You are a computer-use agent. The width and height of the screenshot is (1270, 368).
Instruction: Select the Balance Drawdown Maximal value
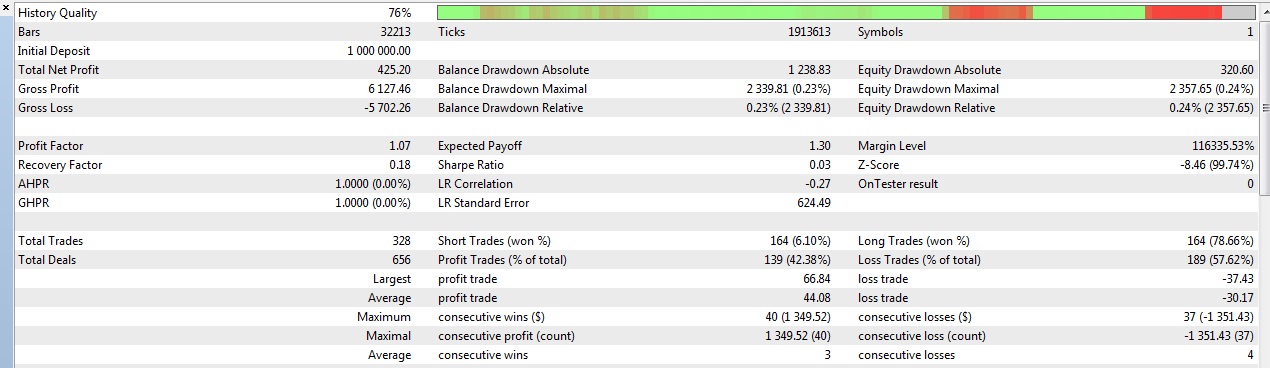pos(788,89)
